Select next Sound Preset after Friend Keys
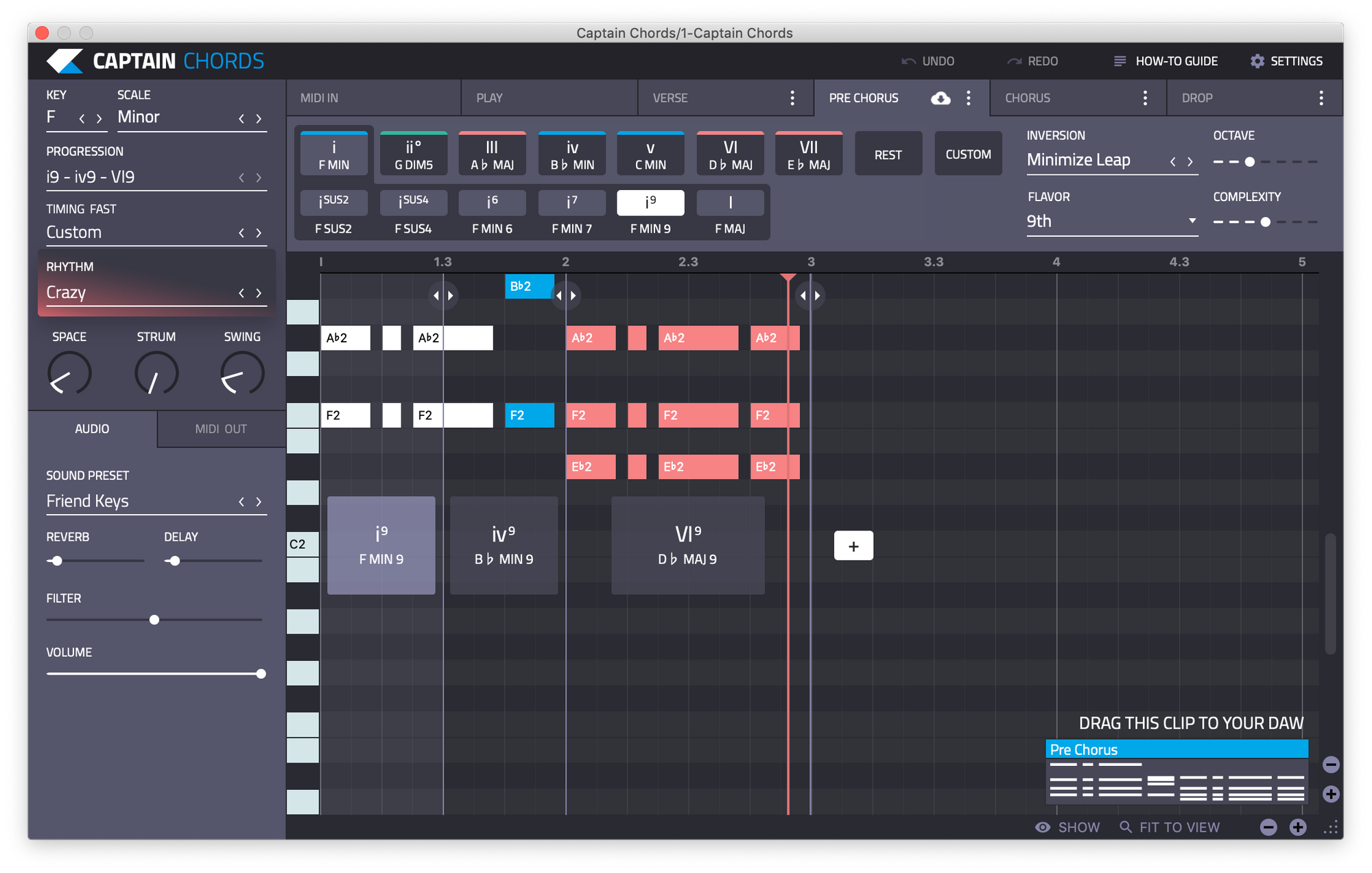The height and width of the screenshot is (873, 1372). pyautogui.click(x=259, y=502)
